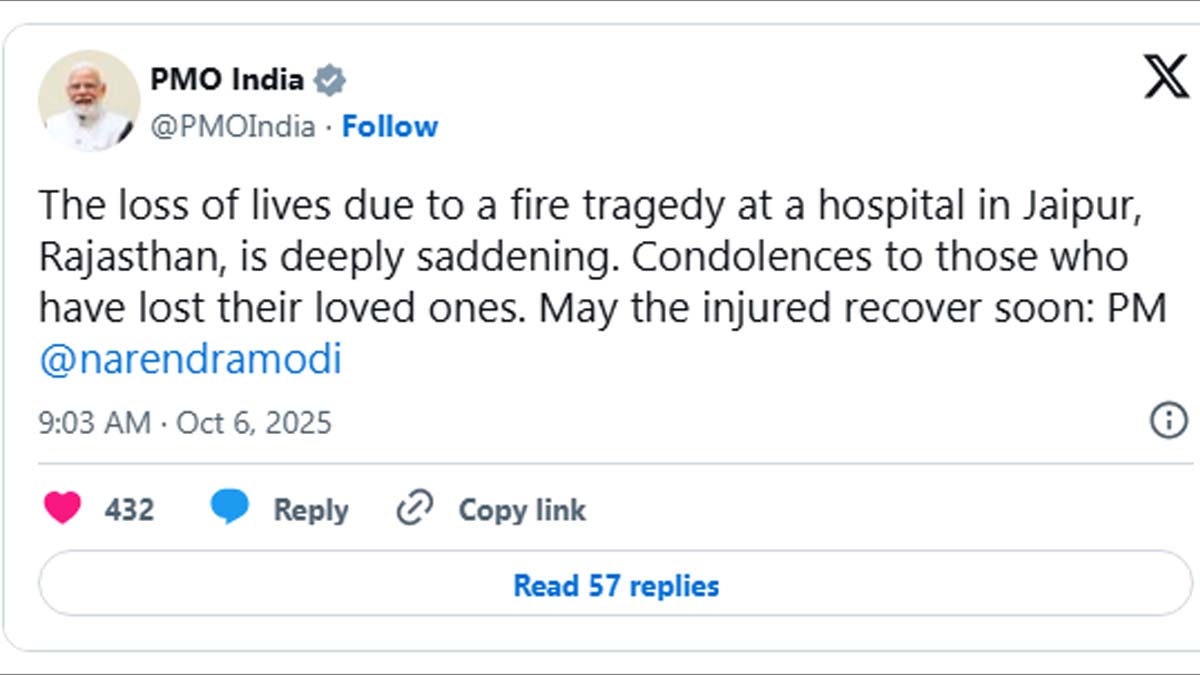
Task: Click the PMO India display name
Action: pos(227,79)
